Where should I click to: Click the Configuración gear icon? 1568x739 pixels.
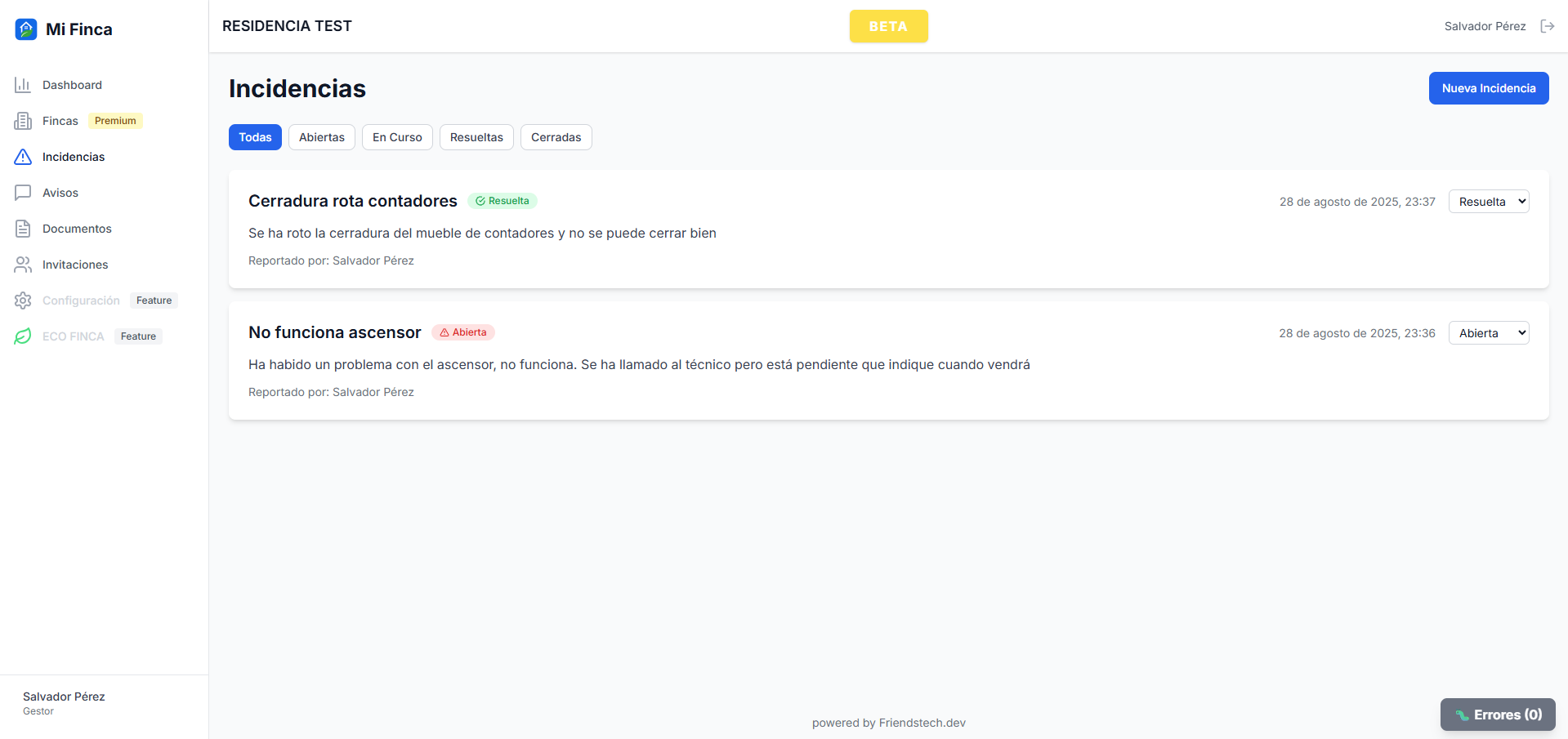tap(23, 300)
